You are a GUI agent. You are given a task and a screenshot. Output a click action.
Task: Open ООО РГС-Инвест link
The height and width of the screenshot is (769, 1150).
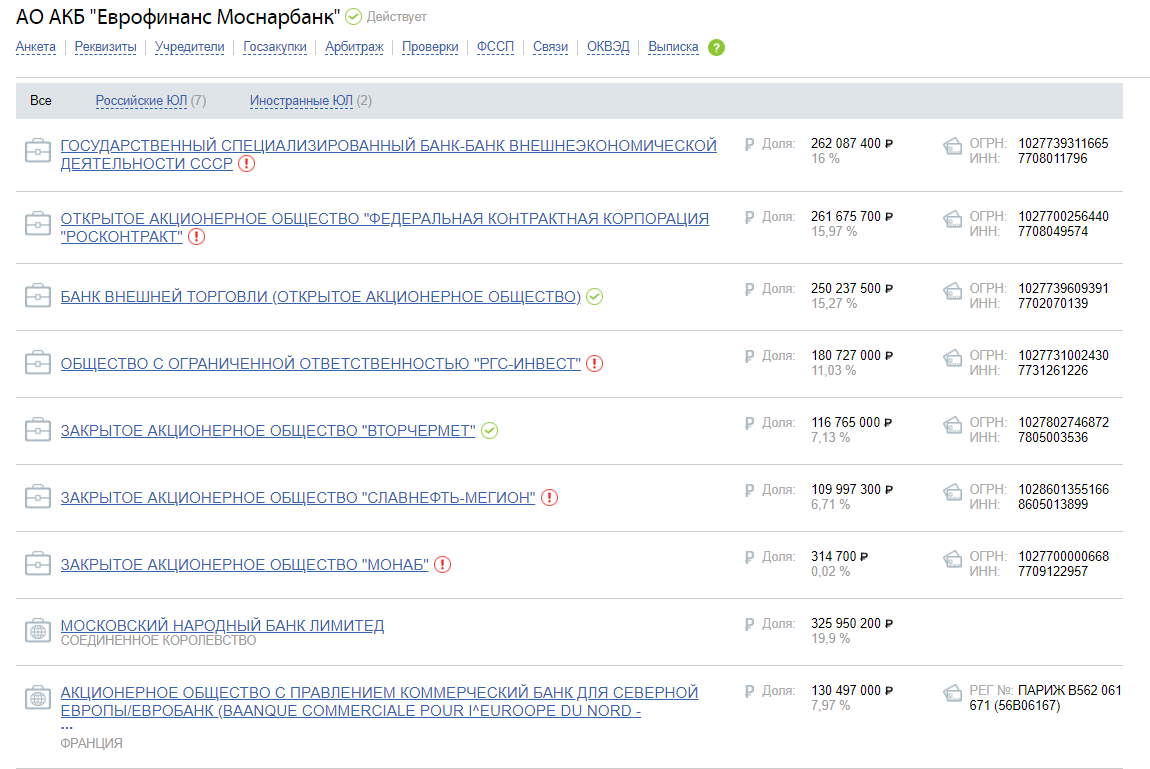(321, 364)
